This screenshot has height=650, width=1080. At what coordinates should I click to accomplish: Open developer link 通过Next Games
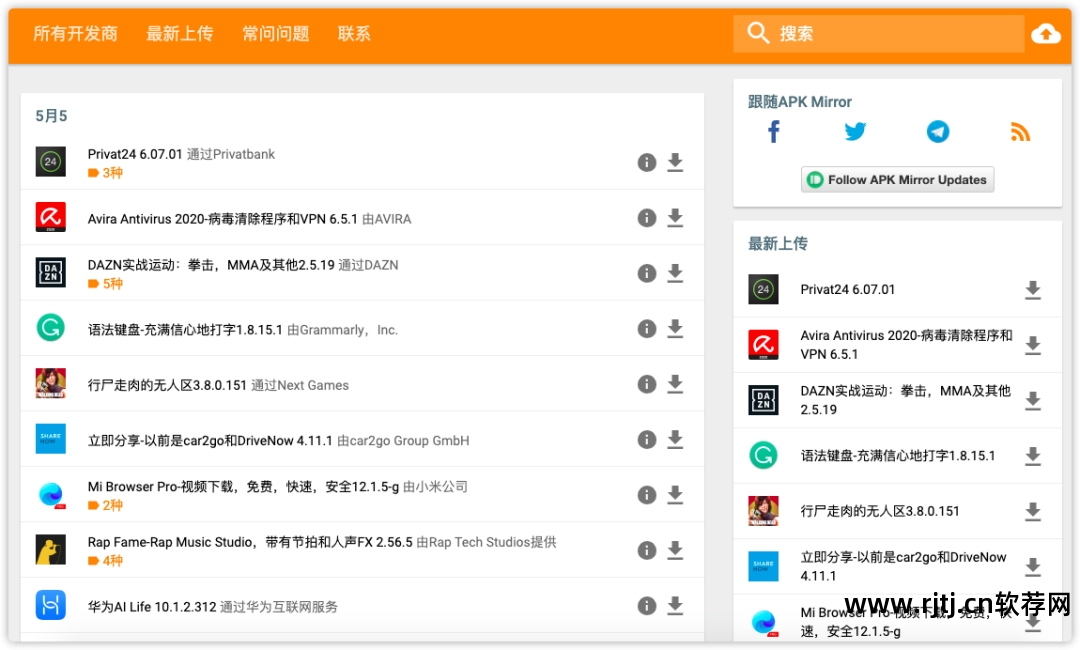300,386
